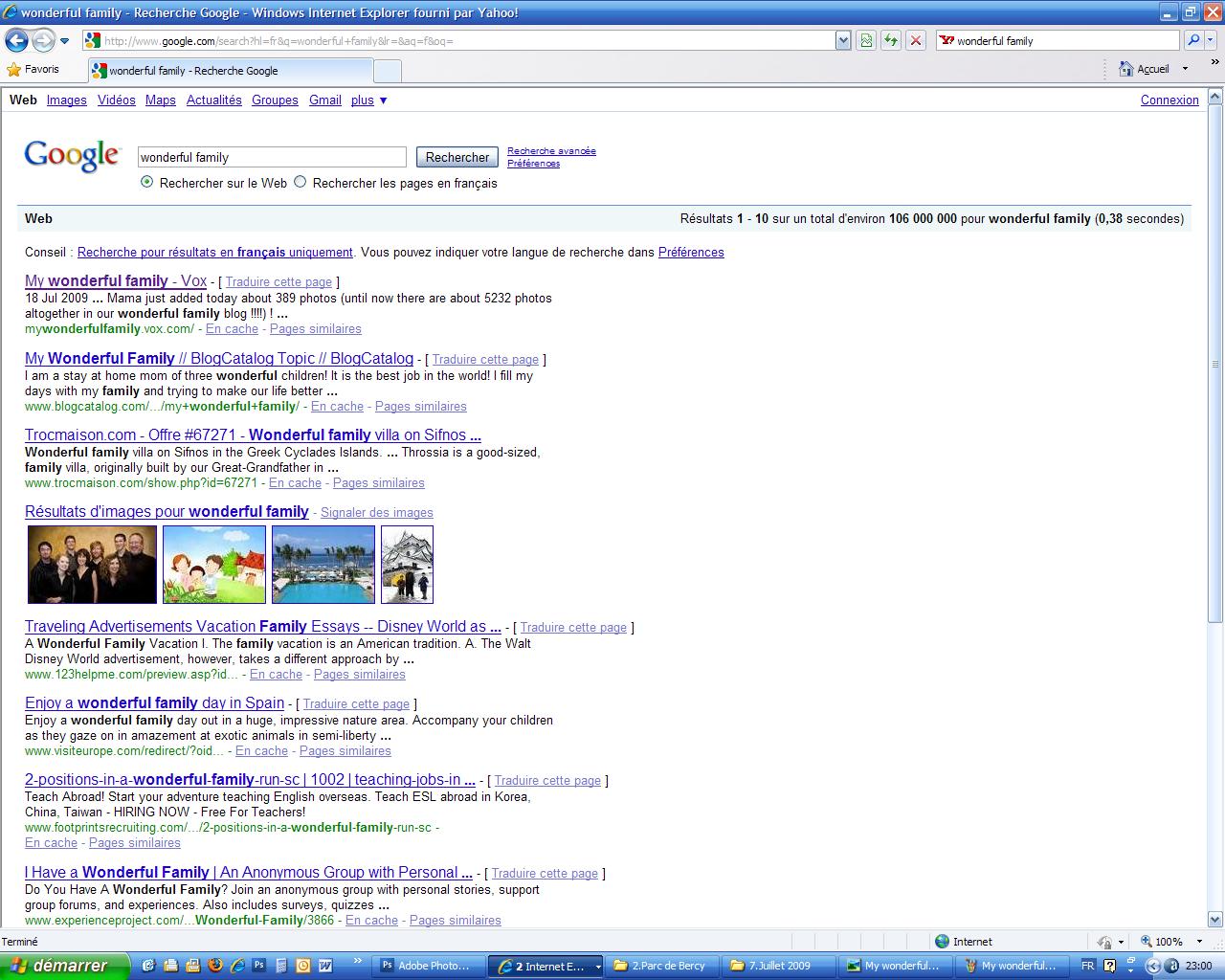Click the Refresh page icon
The image size is (1225, 980).
pyautogui.click(x=891, y=40)
